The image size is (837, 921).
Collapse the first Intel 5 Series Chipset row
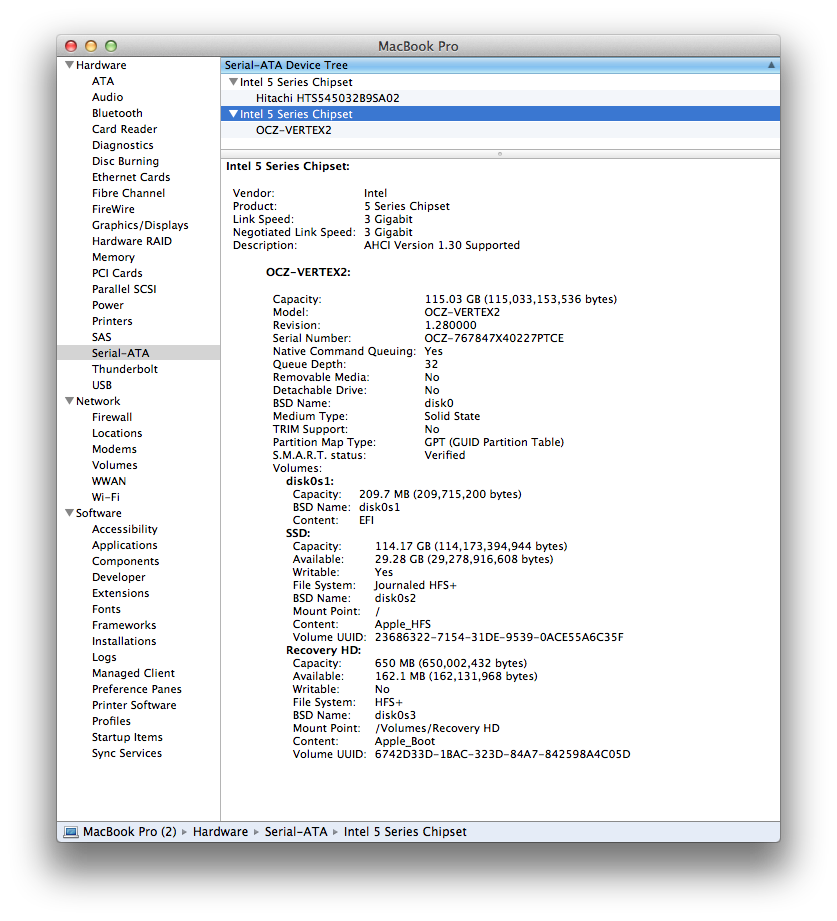click(233, 82)
